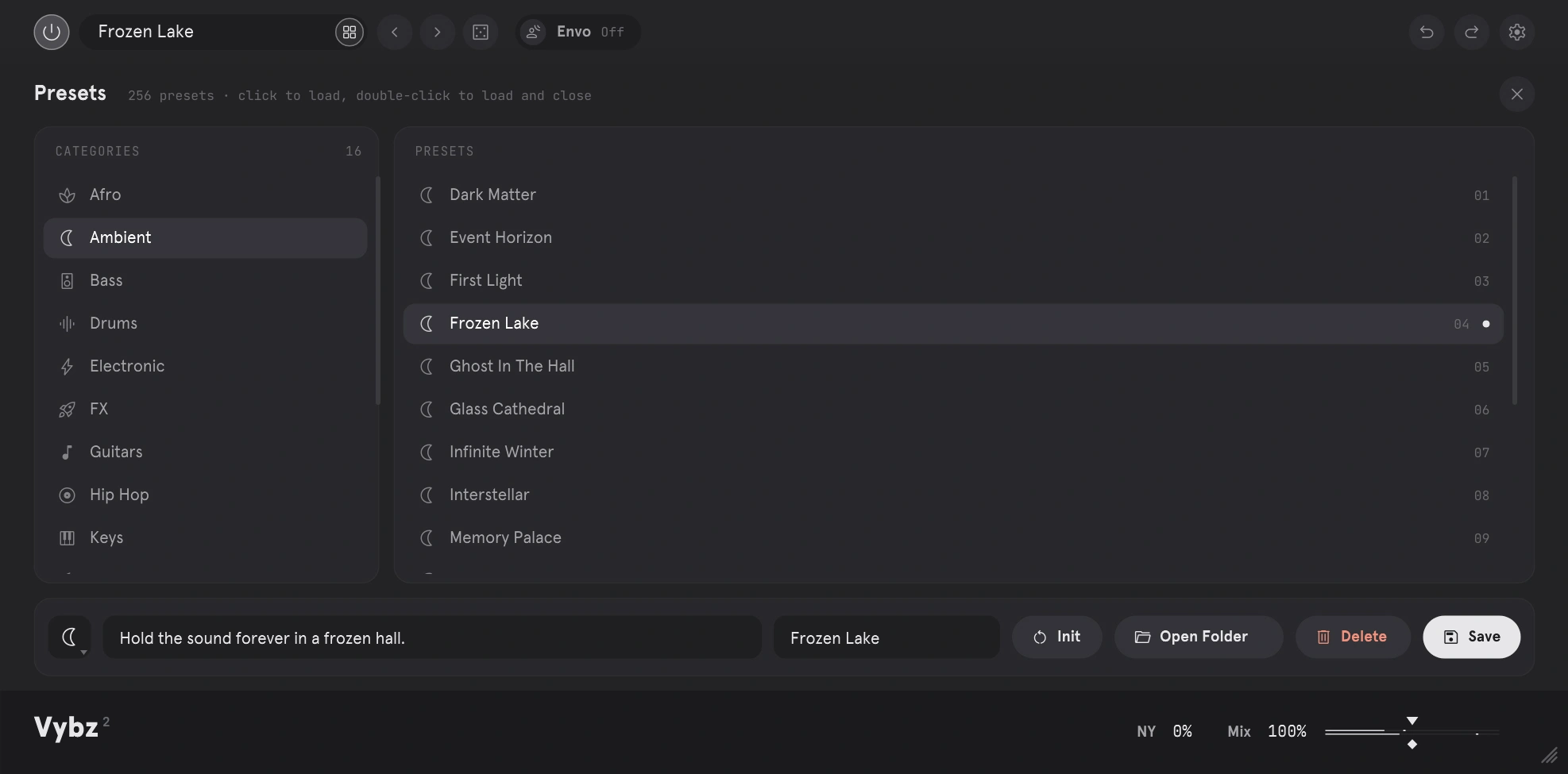Image resolution: width=1568 pixels, height=774 pixels.
Task: Select the Drums category
Action: coord(205,323)
